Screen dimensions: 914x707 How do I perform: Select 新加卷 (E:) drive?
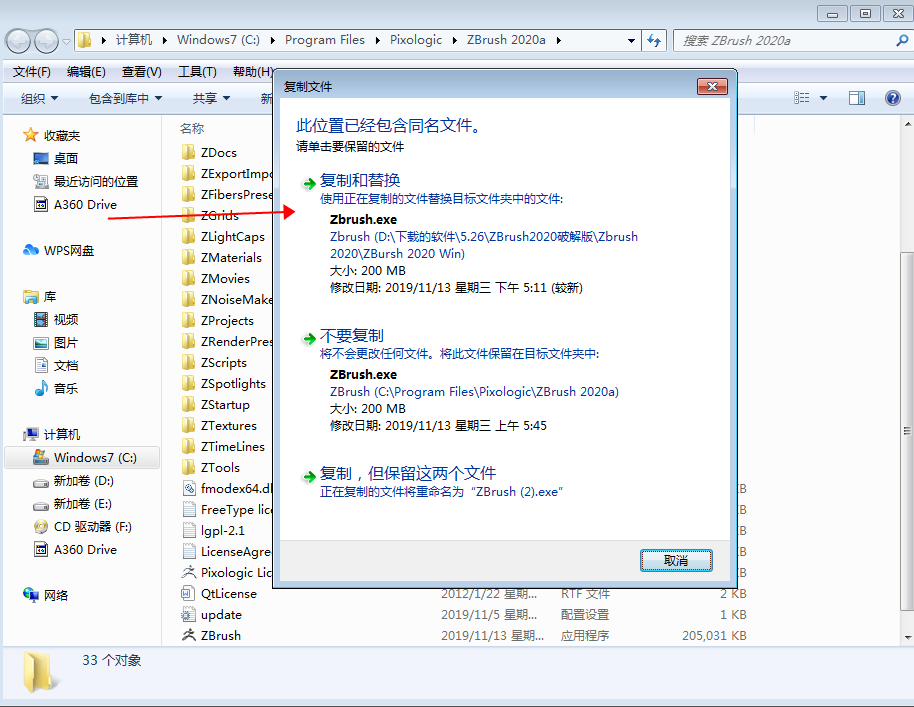(x=83, y=504)
